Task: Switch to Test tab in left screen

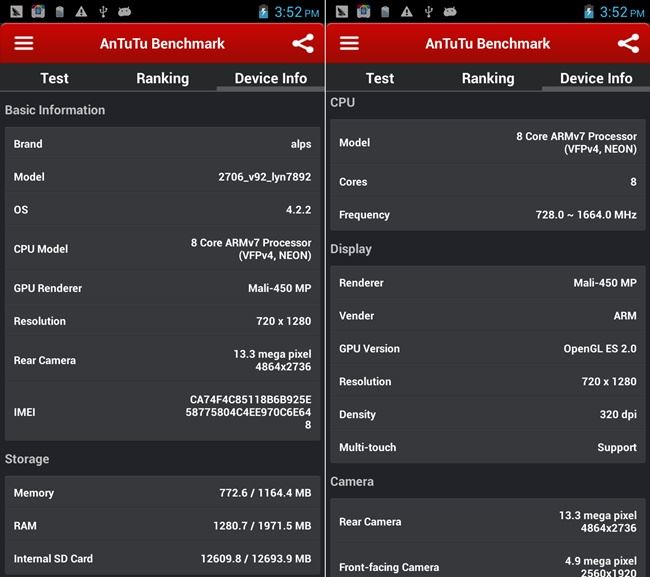Action: [54, 78]
